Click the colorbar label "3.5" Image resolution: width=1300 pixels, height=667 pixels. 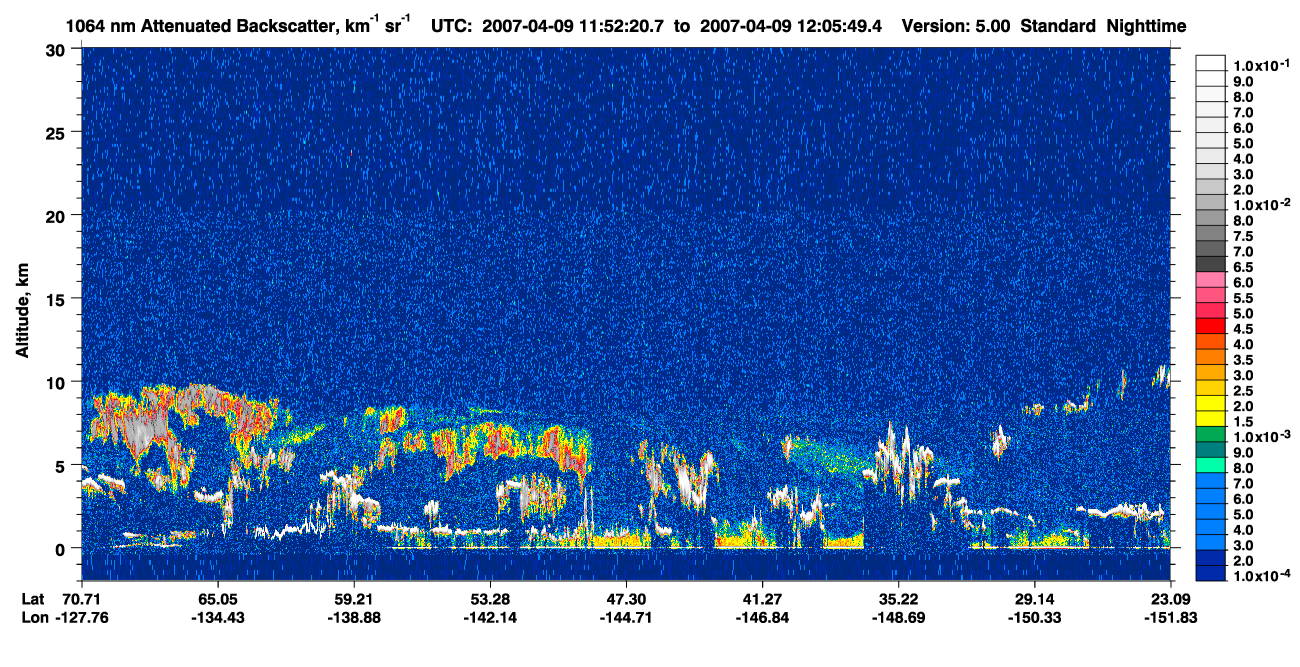pos(1243,360)
